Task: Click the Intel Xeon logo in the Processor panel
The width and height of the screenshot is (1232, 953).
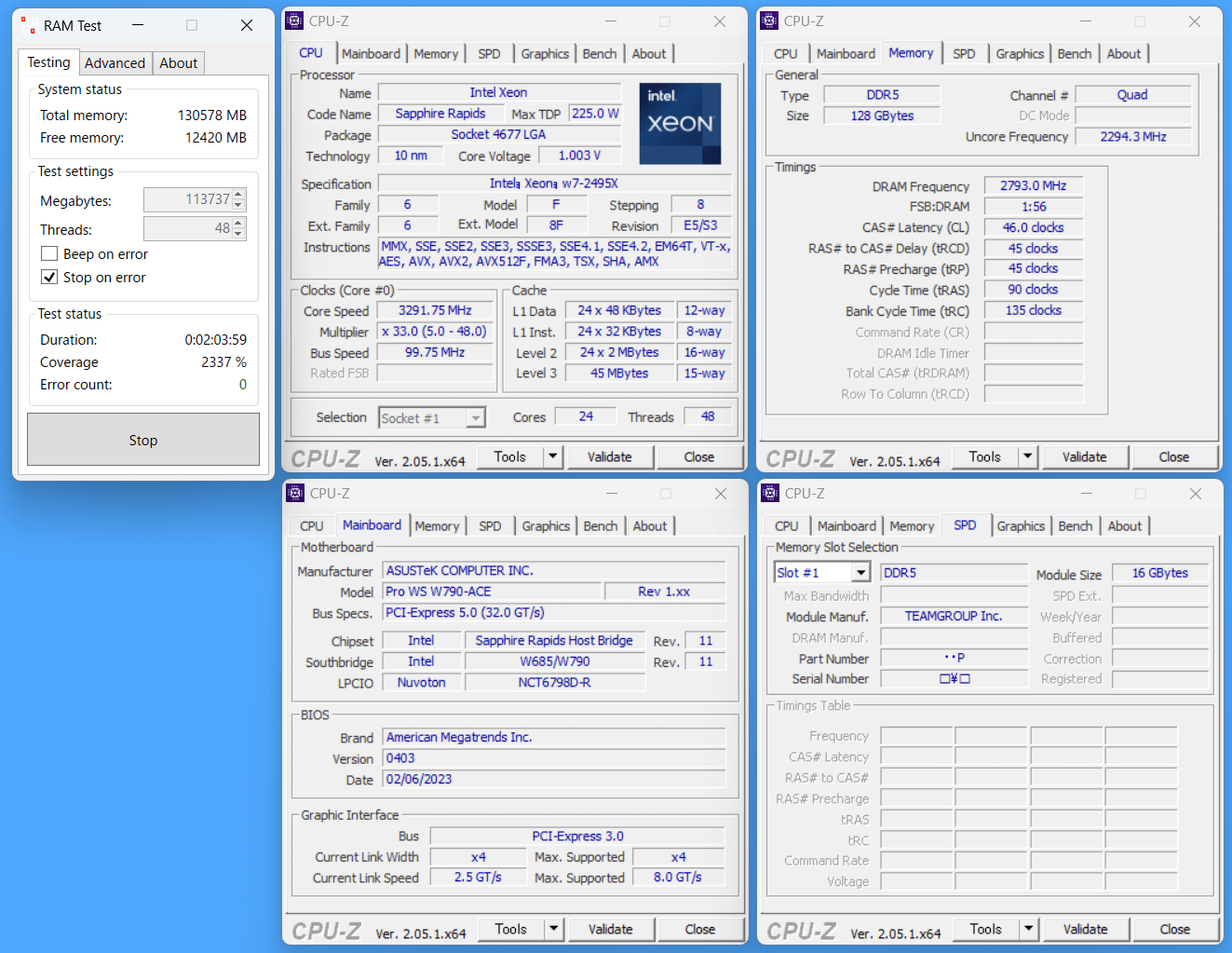Action: point(681,124)
